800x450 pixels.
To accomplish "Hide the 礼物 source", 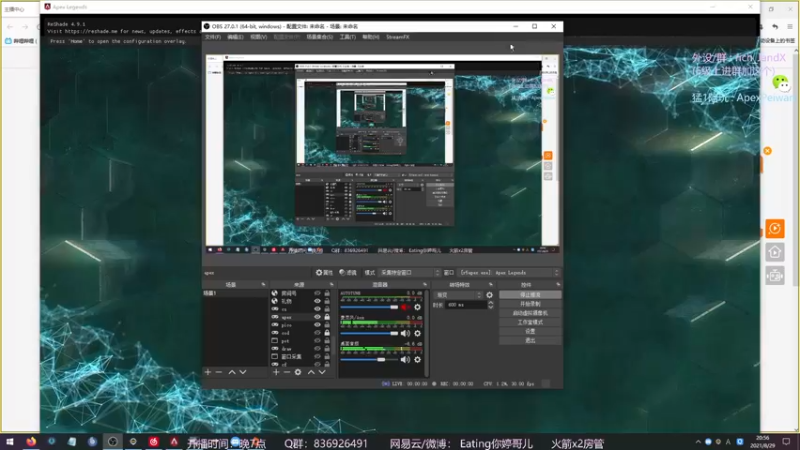I will pos(317,301).
